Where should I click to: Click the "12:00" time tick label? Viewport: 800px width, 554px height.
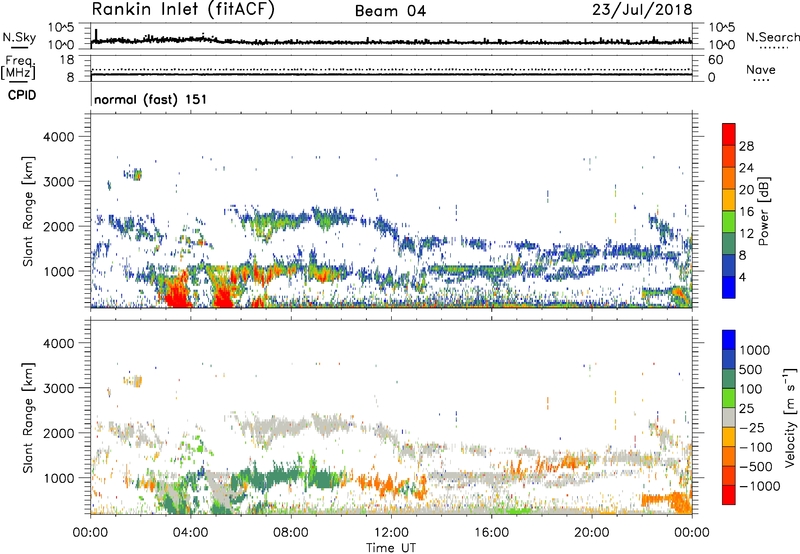[391, 533]
